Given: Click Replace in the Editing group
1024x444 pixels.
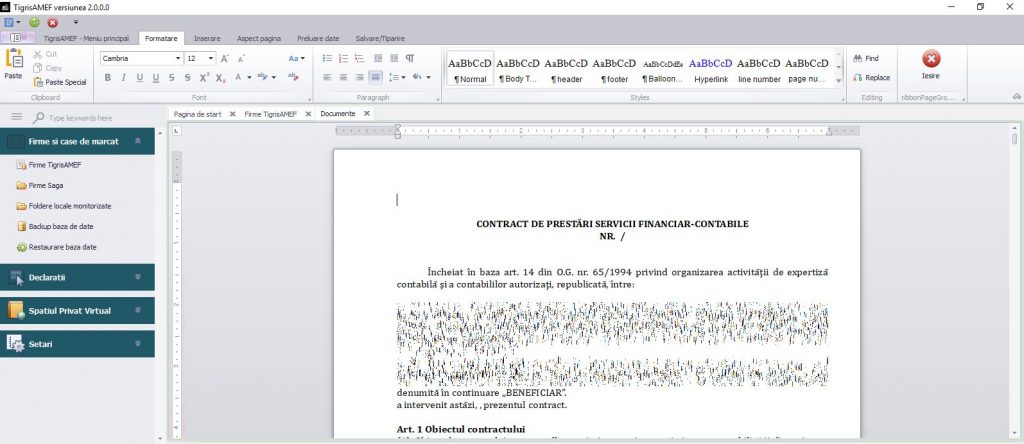Looking at the screenshot, I should [x=871, y=78].
